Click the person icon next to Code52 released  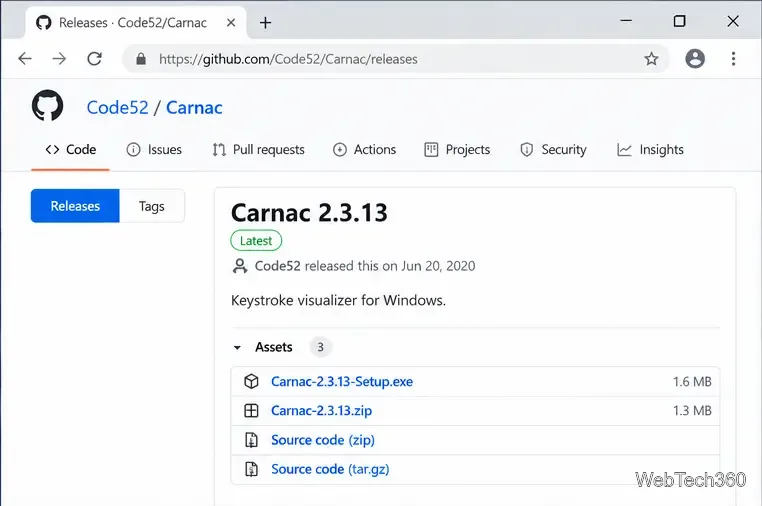coord(240,266)
